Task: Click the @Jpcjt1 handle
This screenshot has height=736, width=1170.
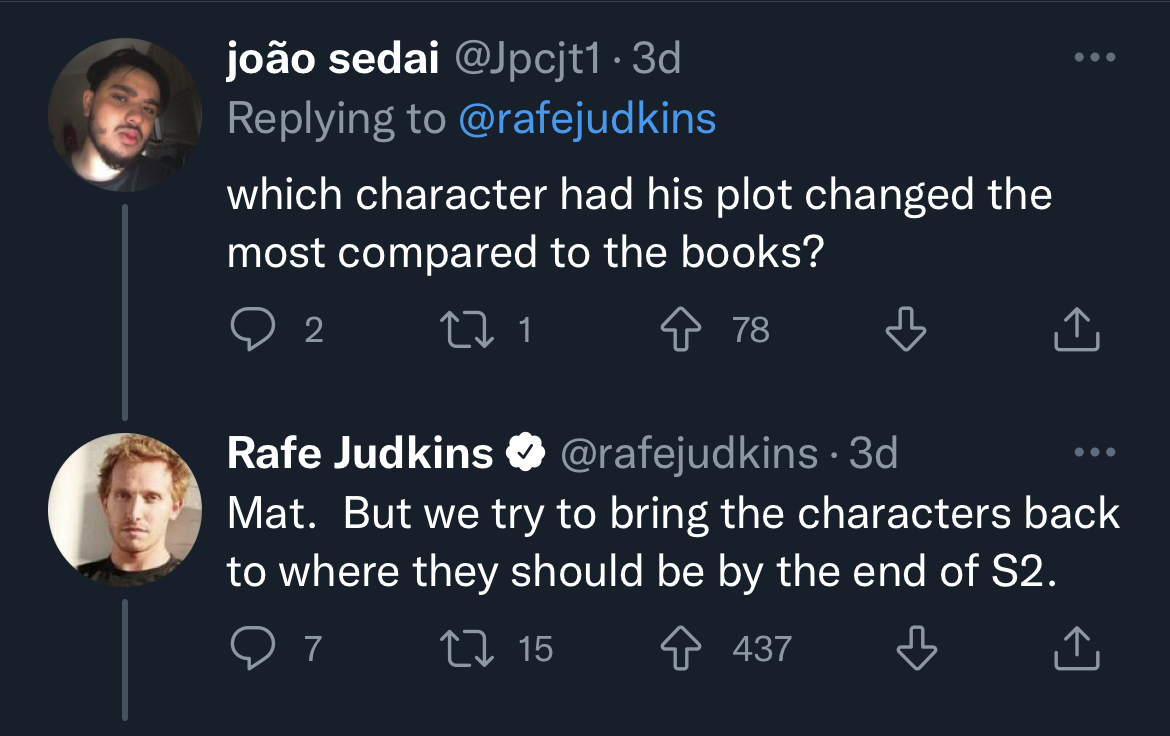Action: click(x=528, y=61)
